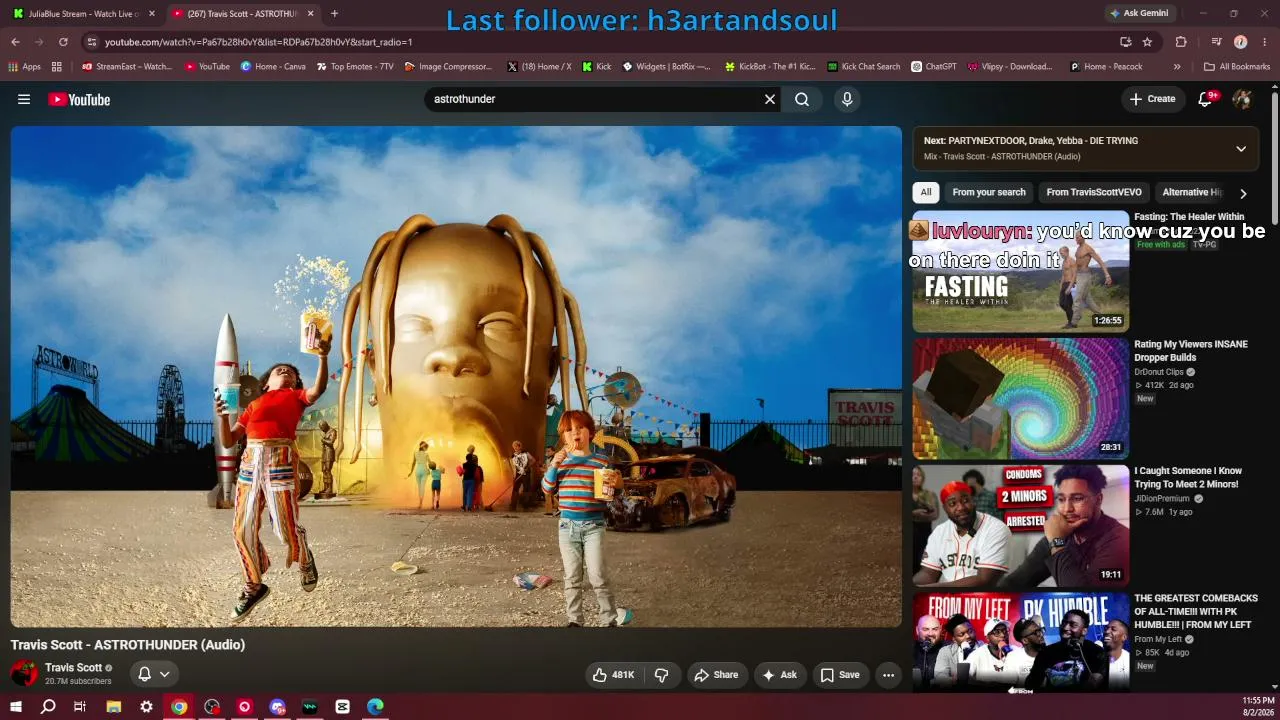Open the YouTube bookmark
Image resolution: width=1280 pixels, height=720 pixels.
tap(207, 67)
